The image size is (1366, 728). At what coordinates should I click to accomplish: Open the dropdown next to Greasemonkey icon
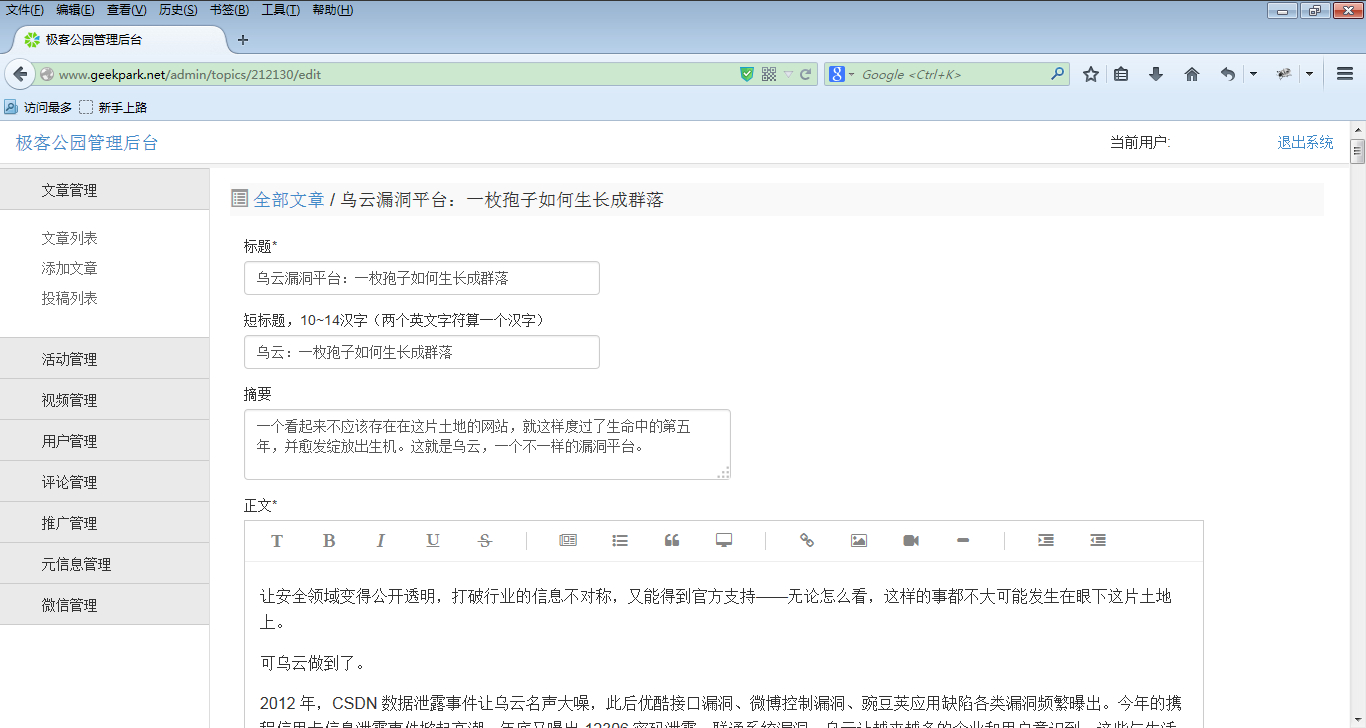pos(1309,74)
